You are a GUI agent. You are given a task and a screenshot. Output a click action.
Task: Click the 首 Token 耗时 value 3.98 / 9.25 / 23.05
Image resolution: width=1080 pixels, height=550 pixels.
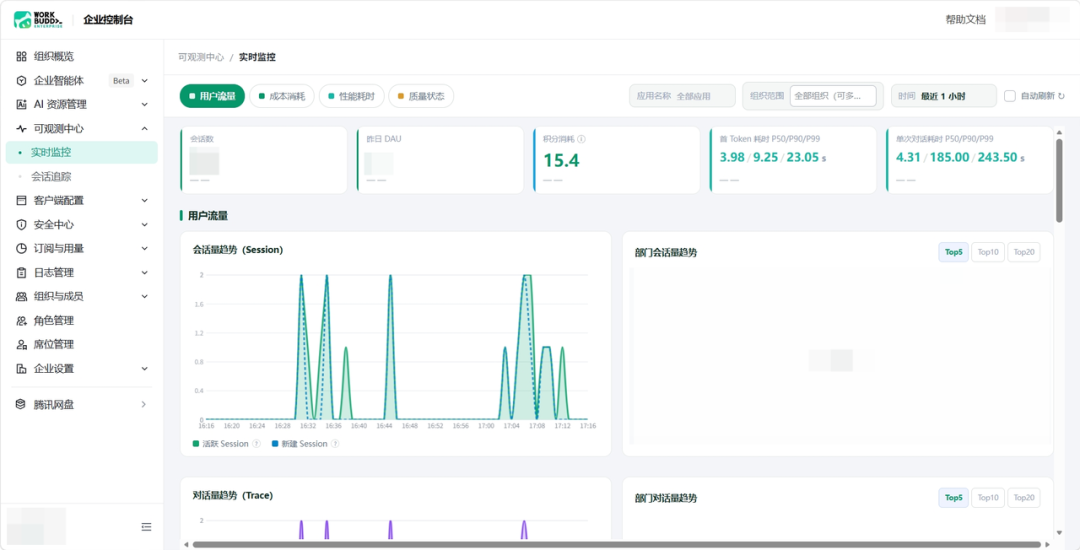point(773,158)
